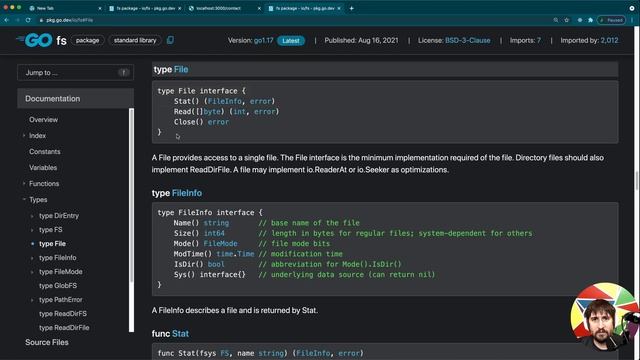Expand type FileInfo in sidebar
Viewport: 640px width, 360px height.
[x=32, y=258]
